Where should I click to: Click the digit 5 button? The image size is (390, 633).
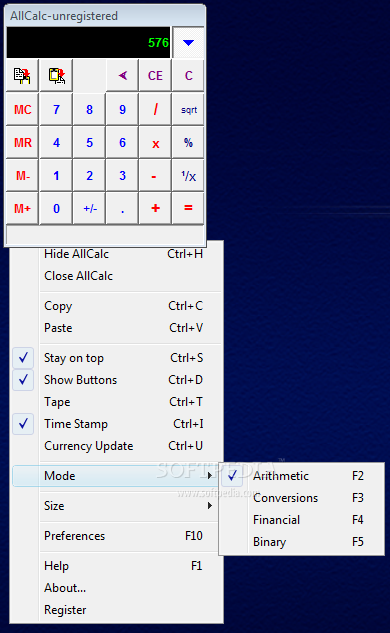point(89,143)
